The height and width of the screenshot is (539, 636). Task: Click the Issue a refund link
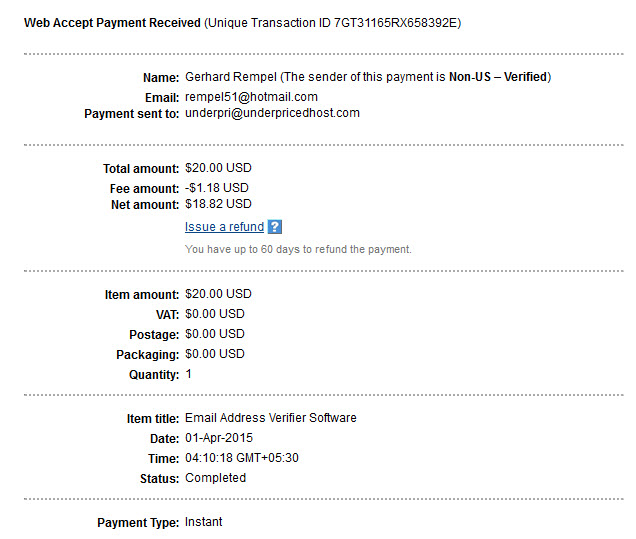coord(224,227)
